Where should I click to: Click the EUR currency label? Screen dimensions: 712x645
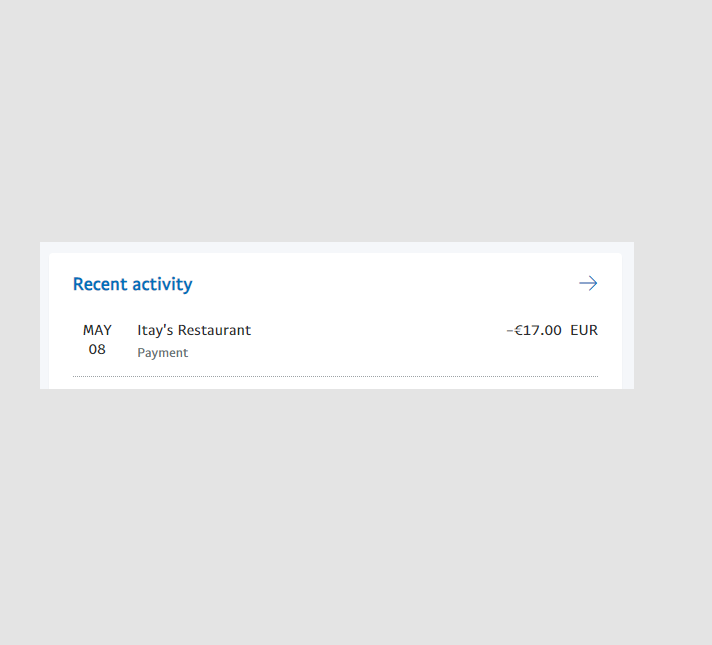tap(584, 330)
